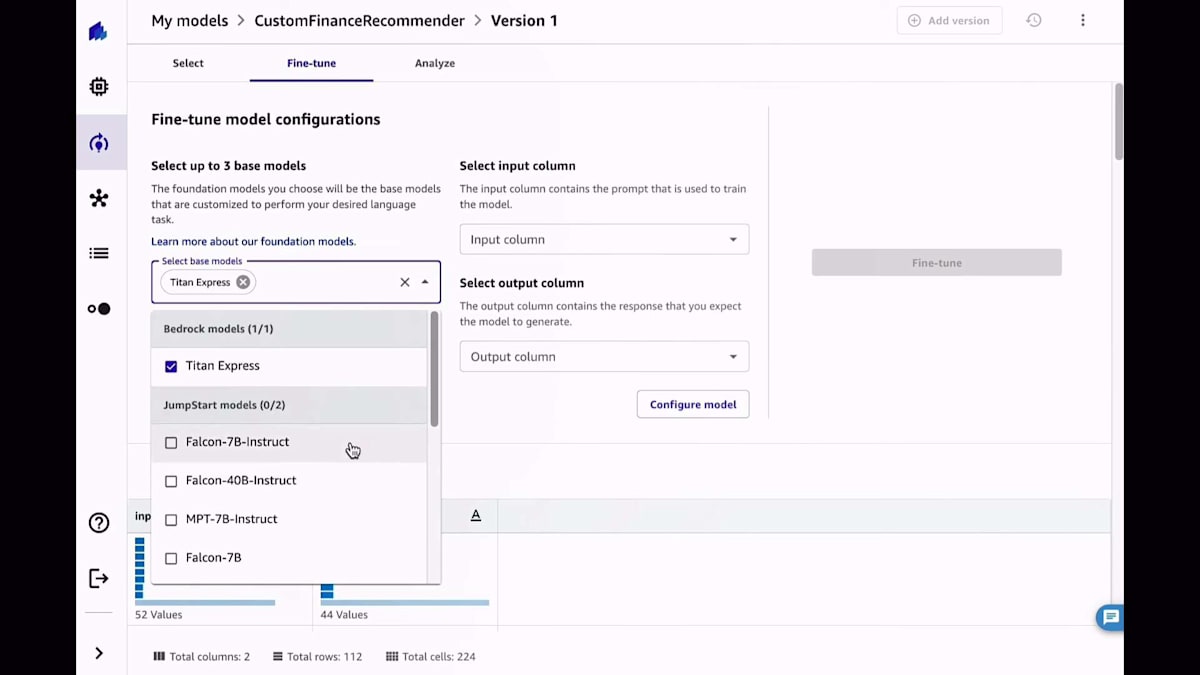
Task: Clear all selected base models with X
Action: tap(404, 282)
